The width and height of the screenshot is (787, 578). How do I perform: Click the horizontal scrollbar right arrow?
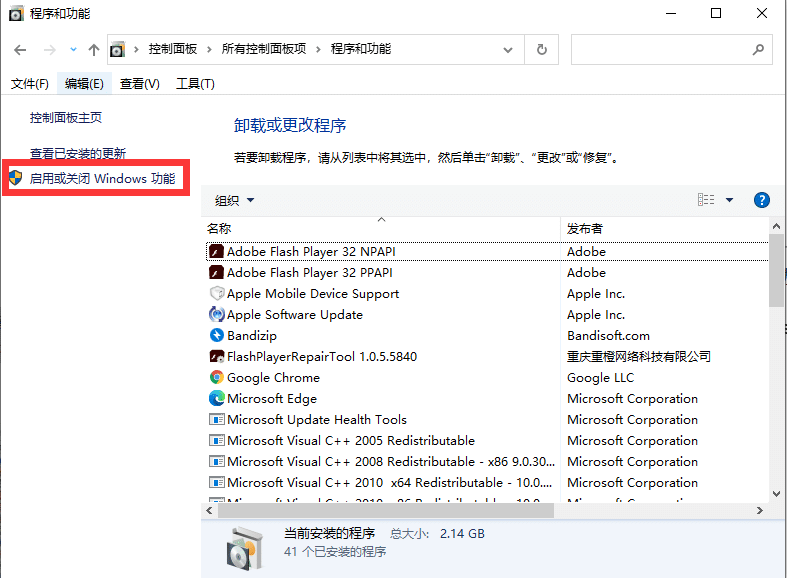coord(759,511)
